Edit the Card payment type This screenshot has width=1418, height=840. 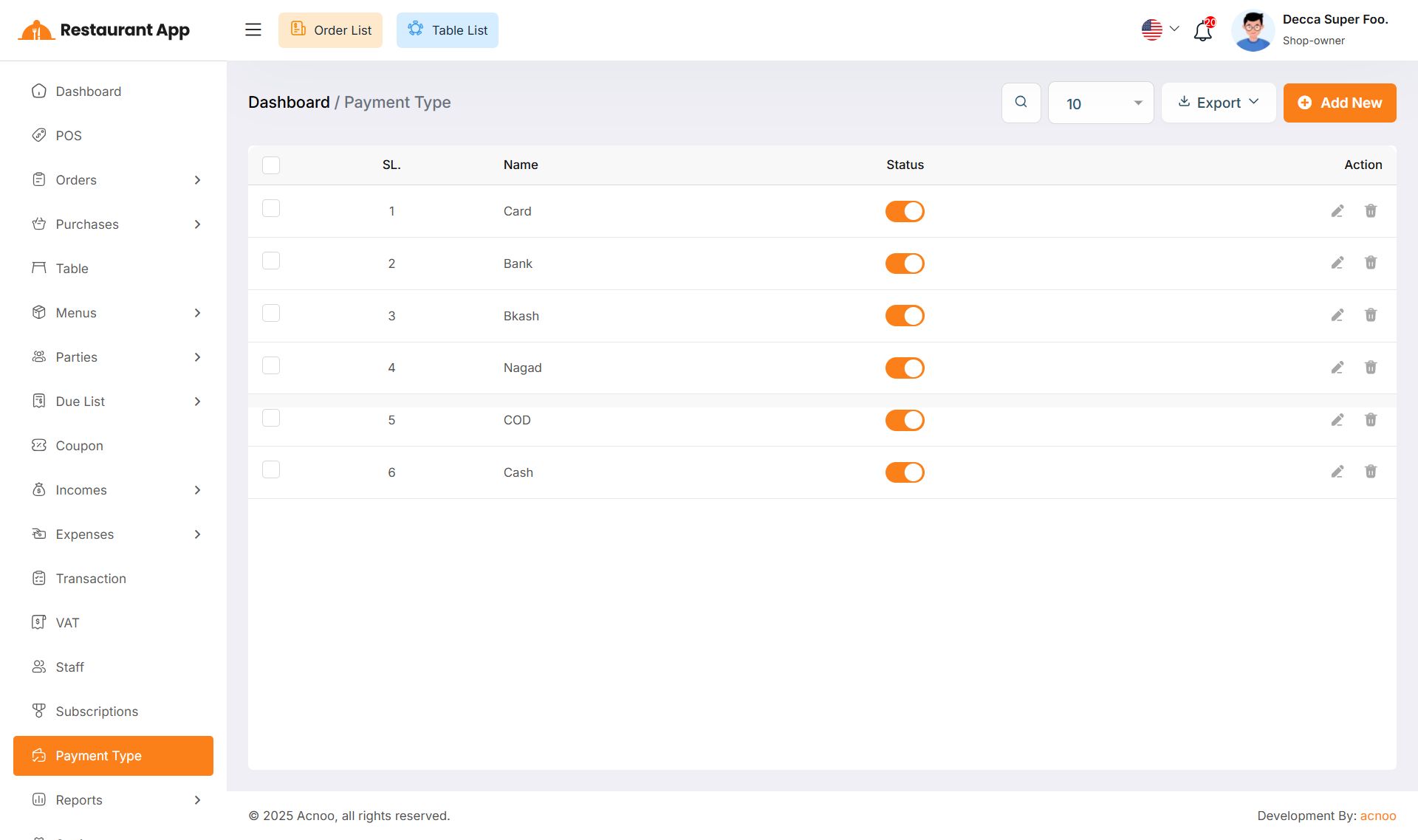pyautogui.click(x=1337, y=211)
